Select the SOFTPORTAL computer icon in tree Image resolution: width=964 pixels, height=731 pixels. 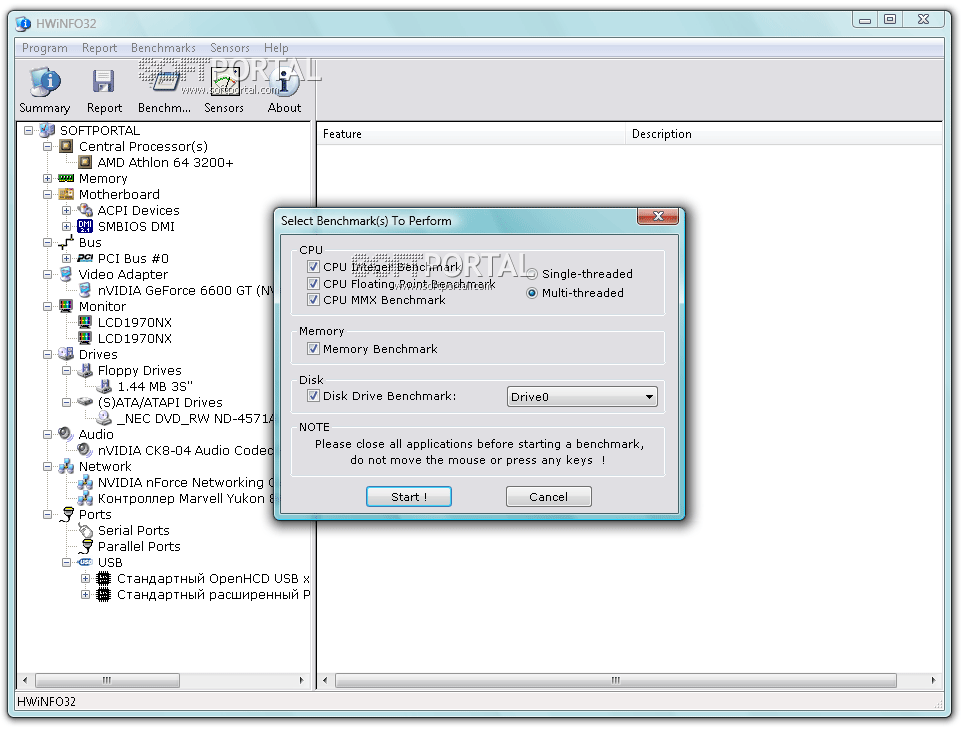pyautogui.click(x=47, y=130)
